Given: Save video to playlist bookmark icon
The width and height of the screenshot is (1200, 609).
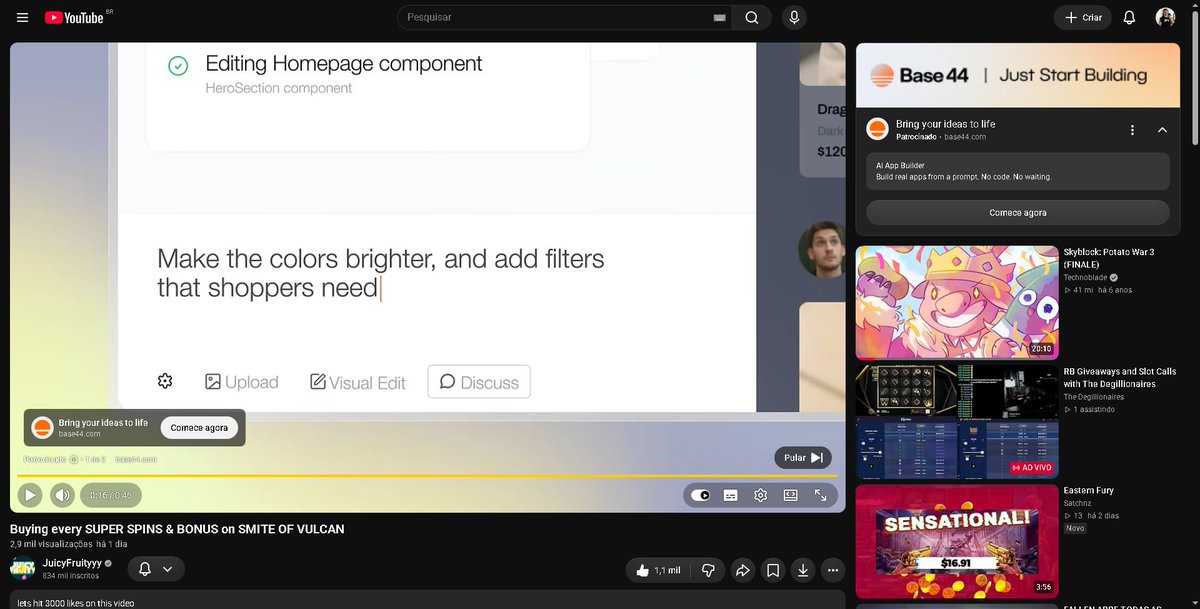Looking at the screenshot, I should [x=773, y=570].
